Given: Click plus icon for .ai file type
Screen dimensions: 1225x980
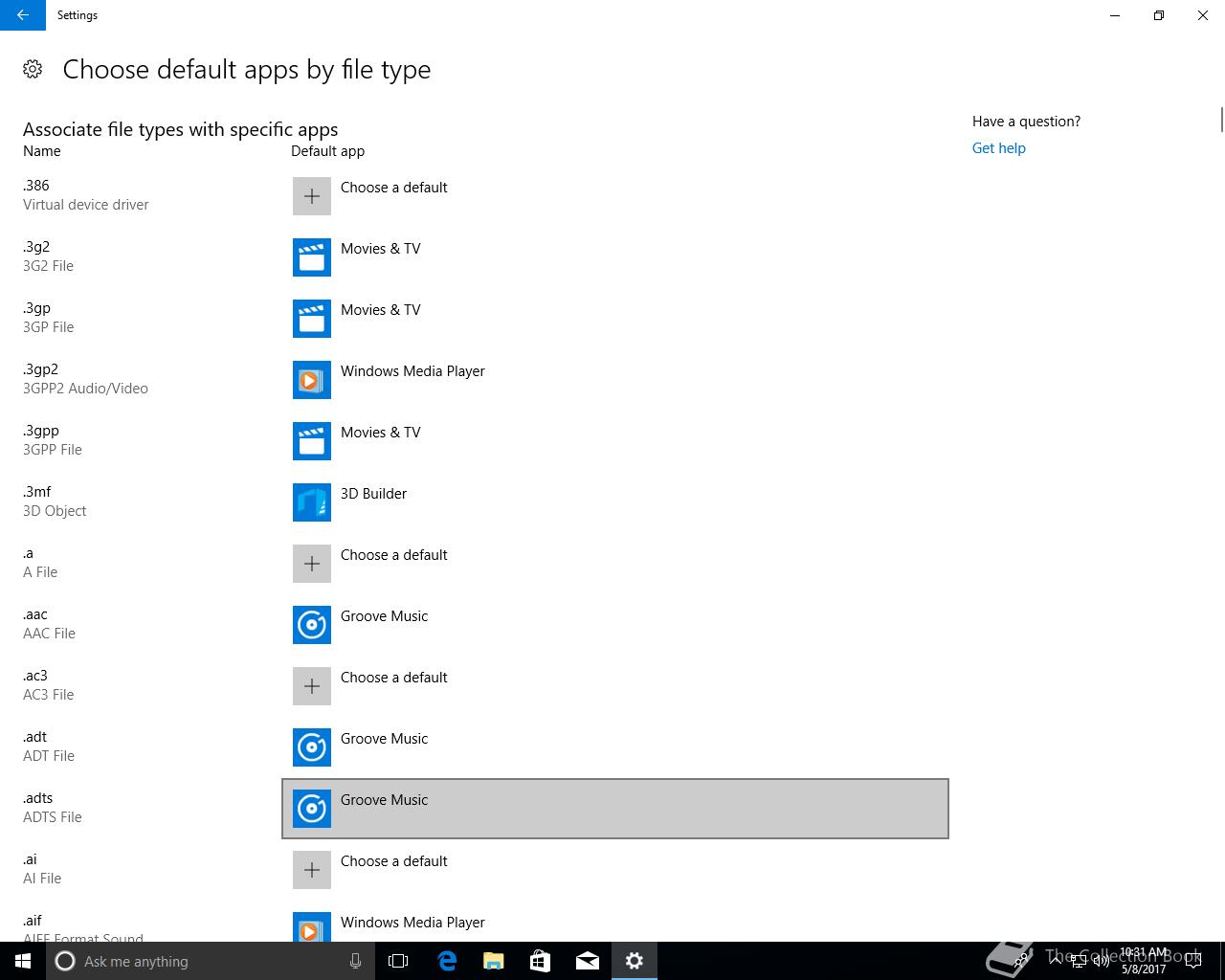Looking at the screenshot, I should (x=312, y=870).
